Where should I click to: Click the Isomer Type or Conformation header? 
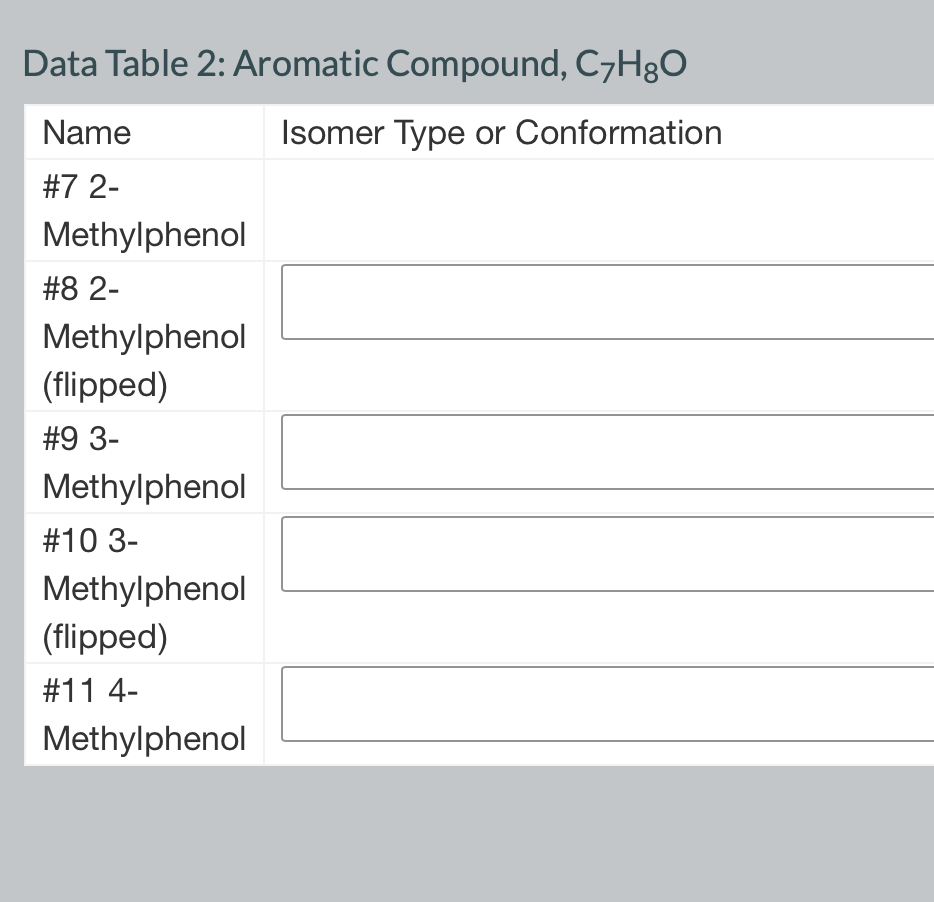(x=500, y=132)
